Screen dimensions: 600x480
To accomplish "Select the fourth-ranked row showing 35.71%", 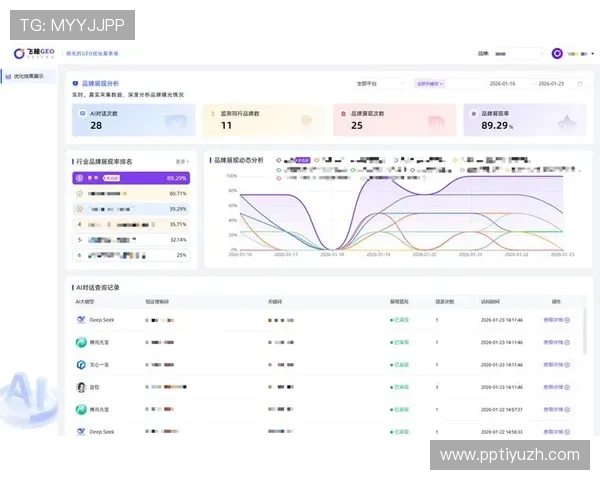I will [131, 224].
